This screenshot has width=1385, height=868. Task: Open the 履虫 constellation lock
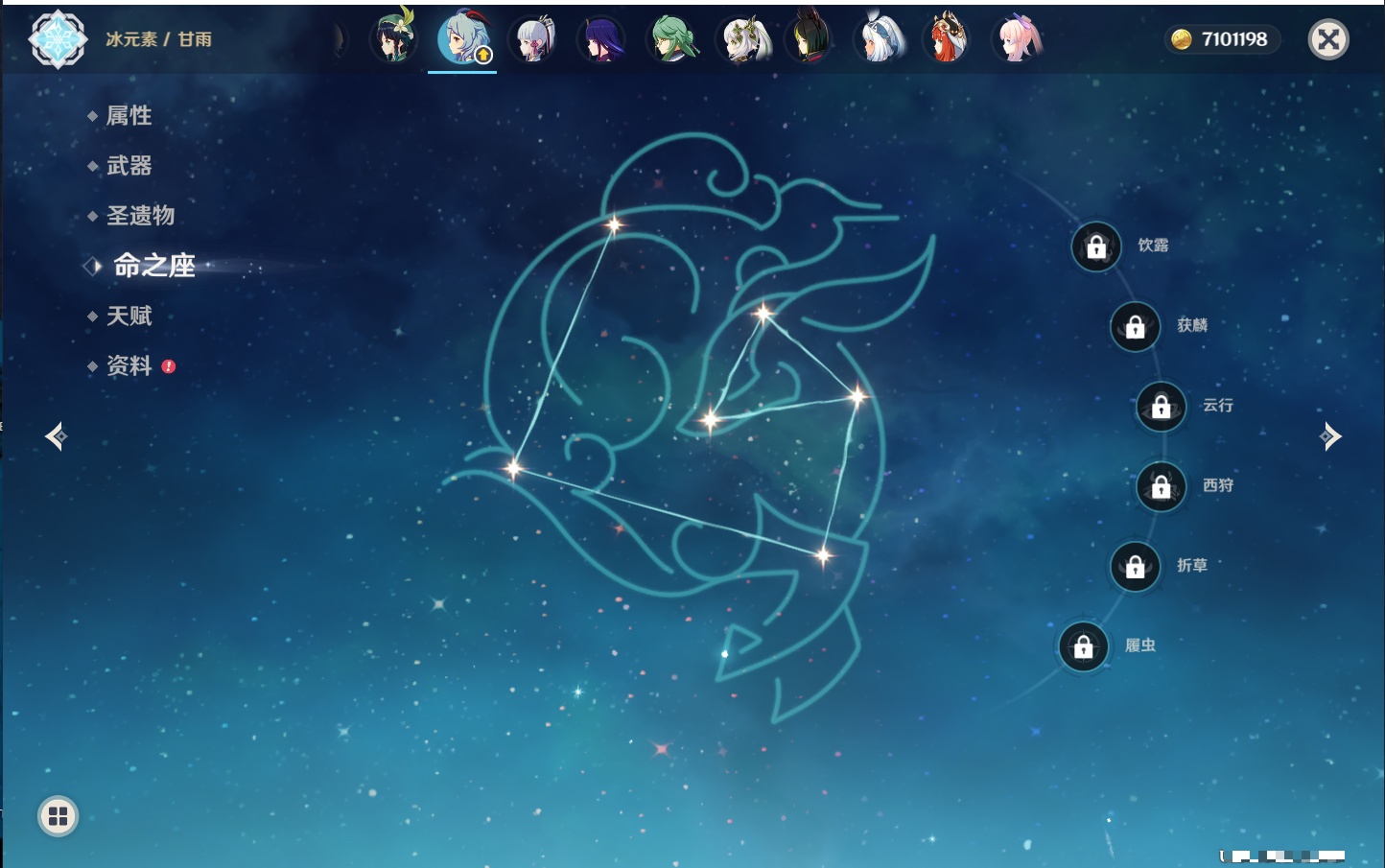click(x=1083, y=647)
